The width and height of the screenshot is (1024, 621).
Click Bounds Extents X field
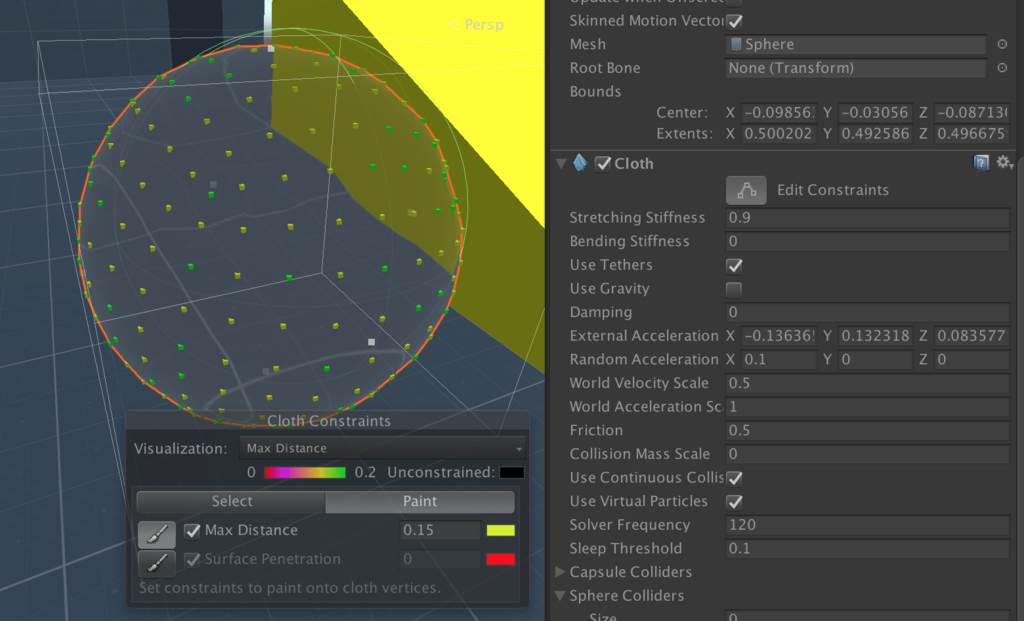click(x=778, y=134)
